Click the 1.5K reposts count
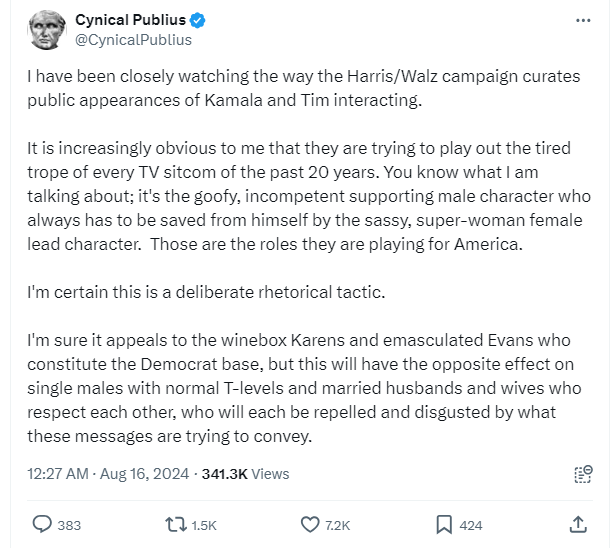The height and width of the screenshot is (548, 612). click(204, 525)
